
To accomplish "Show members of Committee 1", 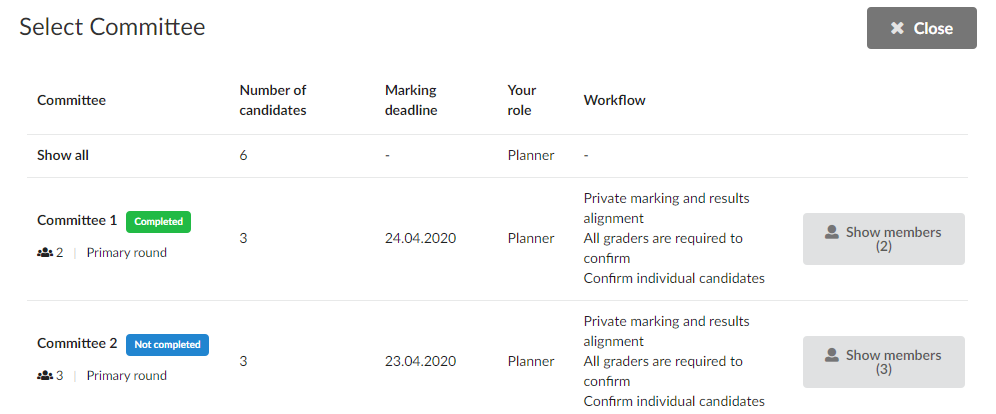I will (x=884, y=239).
